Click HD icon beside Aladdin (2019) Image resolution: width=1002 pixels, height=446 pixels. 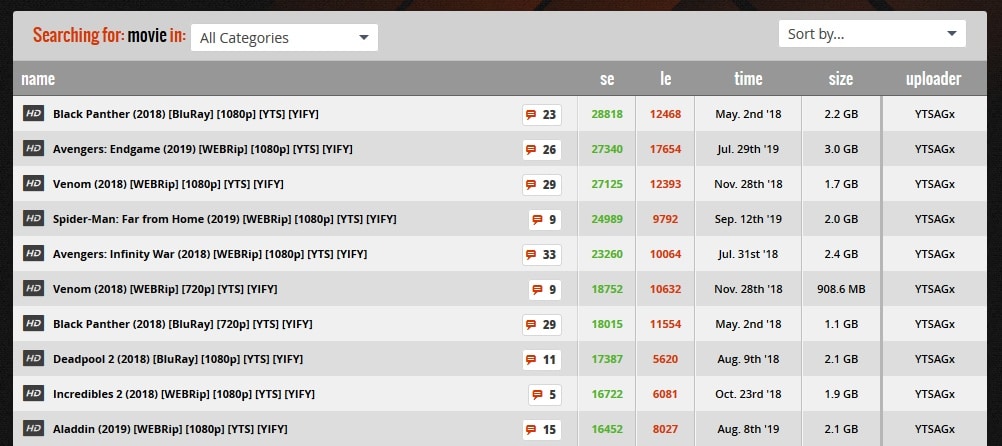tap(33, 429)
